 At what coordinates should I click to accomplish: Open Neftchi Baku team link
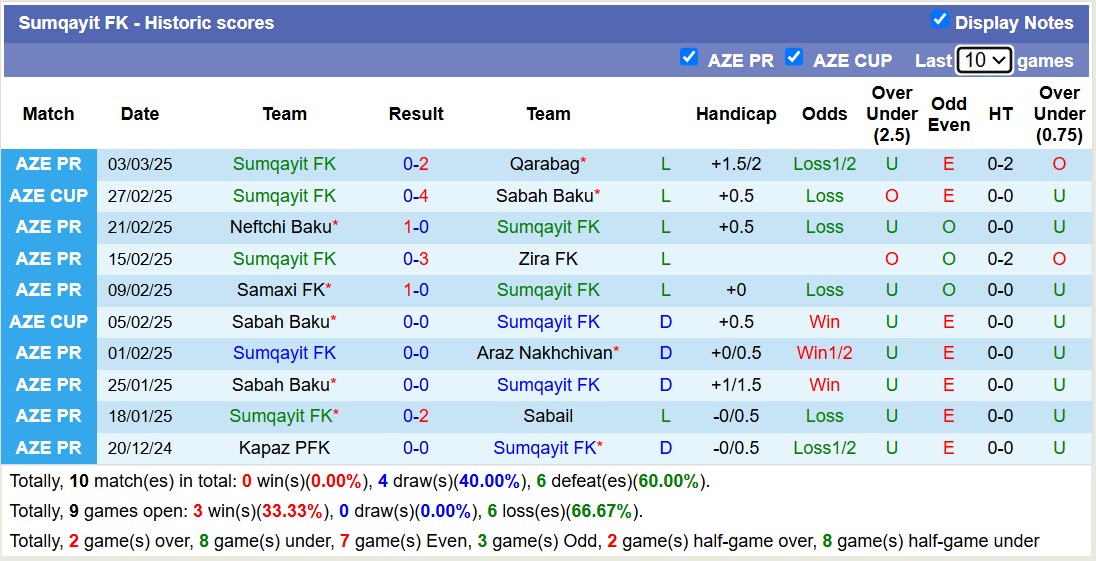pos(280,227)
